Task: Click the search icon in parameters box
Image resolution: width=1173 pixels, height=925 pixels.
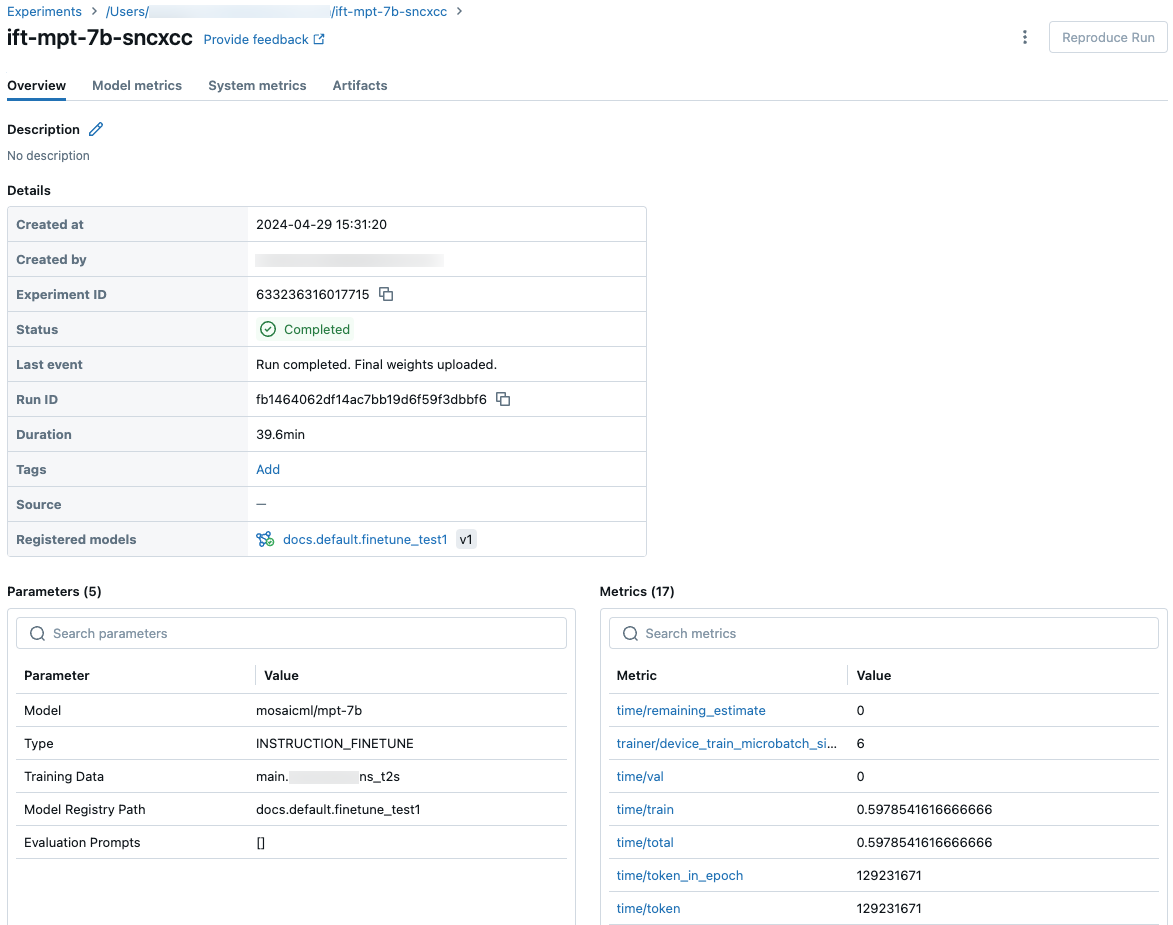Action: pos(38,634)
